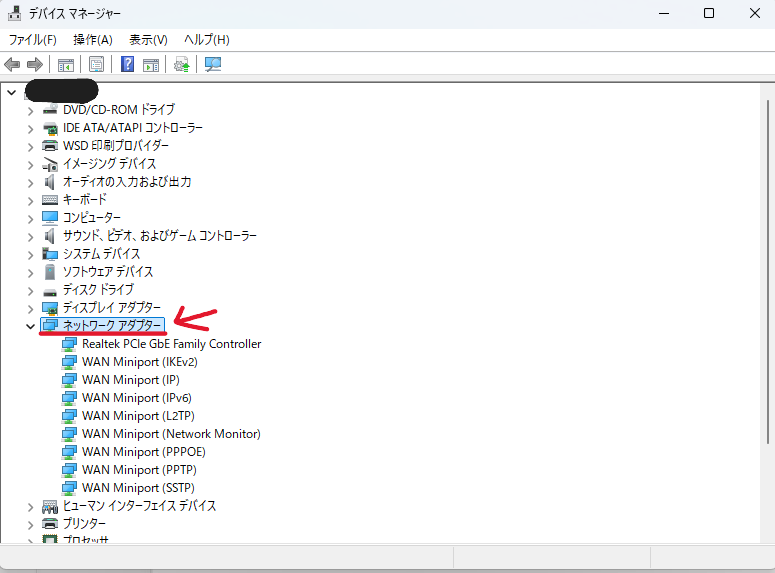Click the Properties toolbar icon
The height and width of the screenshot is (573, 775).
(96, 65)
